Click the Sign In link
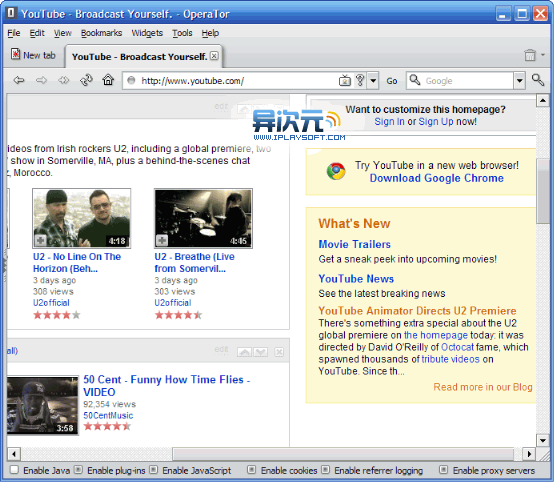This screenshot has width=555, height=483. coord(389,121)
